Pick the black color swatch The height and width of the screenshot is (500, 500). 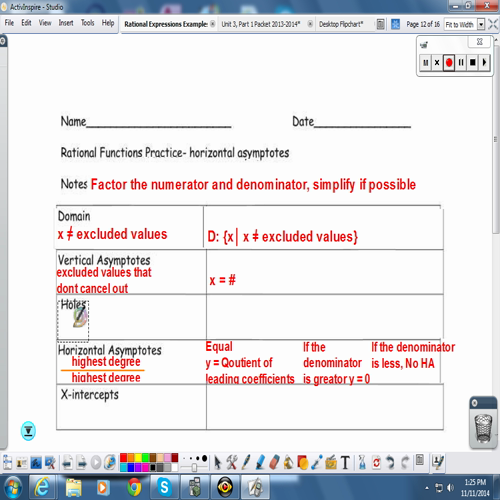pos(153,467)
